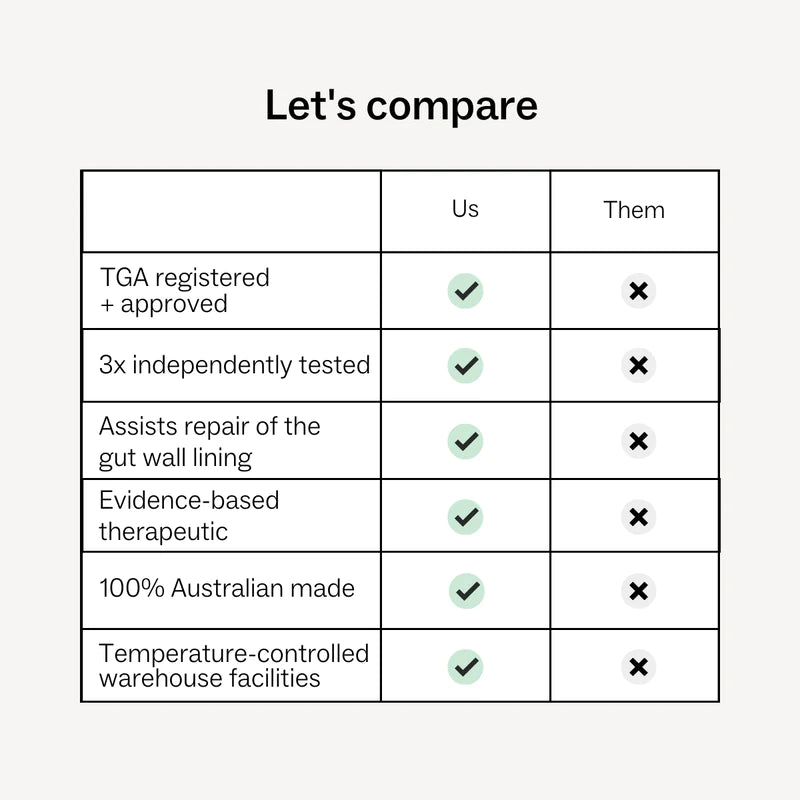Click the 'TGA registered + approved' label
Image resolution: width=800 pixels, height=800 pixels.
pos(185,290)
